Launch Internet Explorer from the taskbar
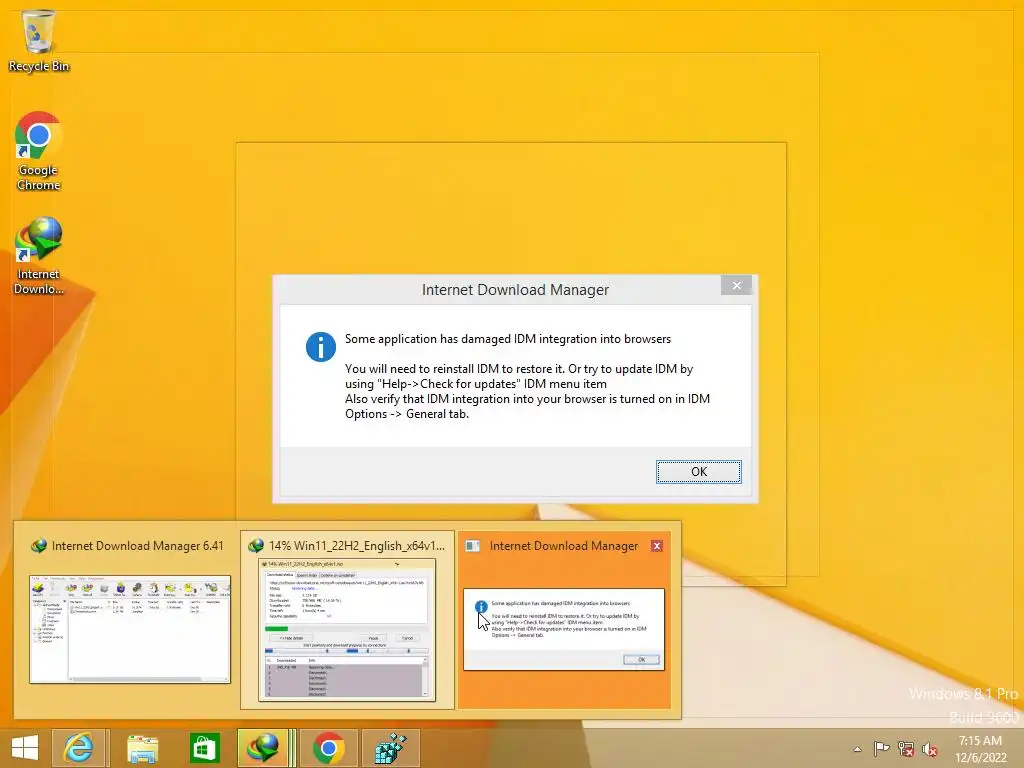This screenshot has height=768, width=1024. pyautogui.click(x=78, y=748)
